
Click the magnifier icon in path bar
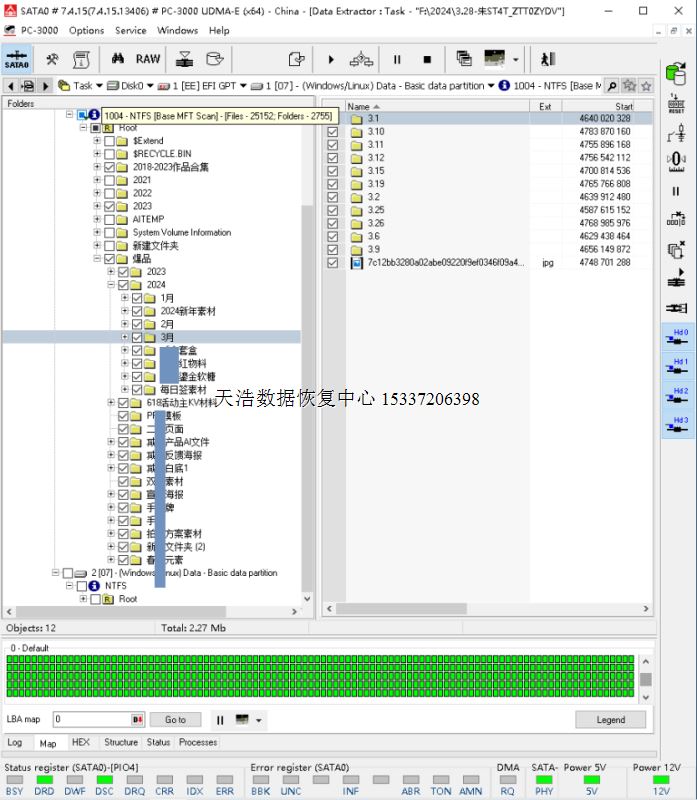612,86
